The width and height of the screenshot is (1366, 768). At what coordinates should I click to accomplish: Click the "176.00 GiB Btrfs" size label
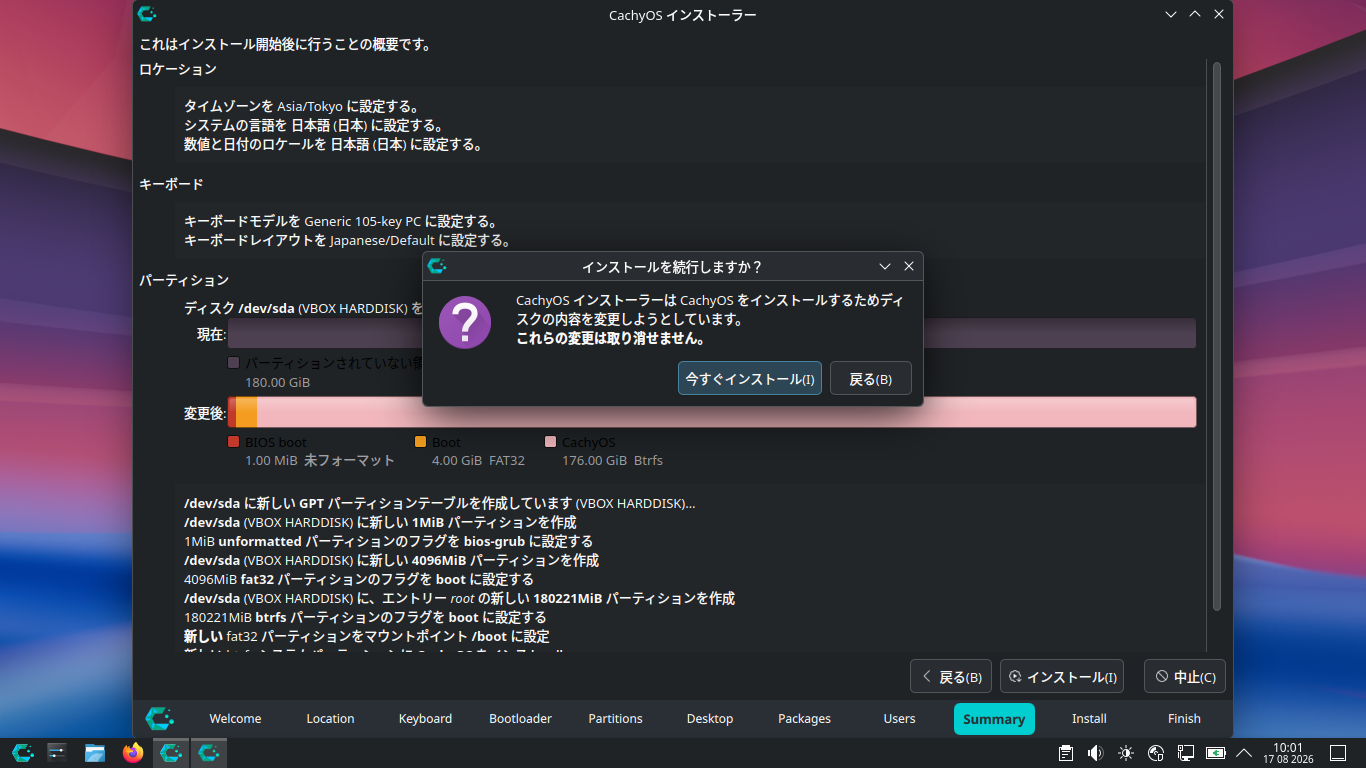coord(612,461)
